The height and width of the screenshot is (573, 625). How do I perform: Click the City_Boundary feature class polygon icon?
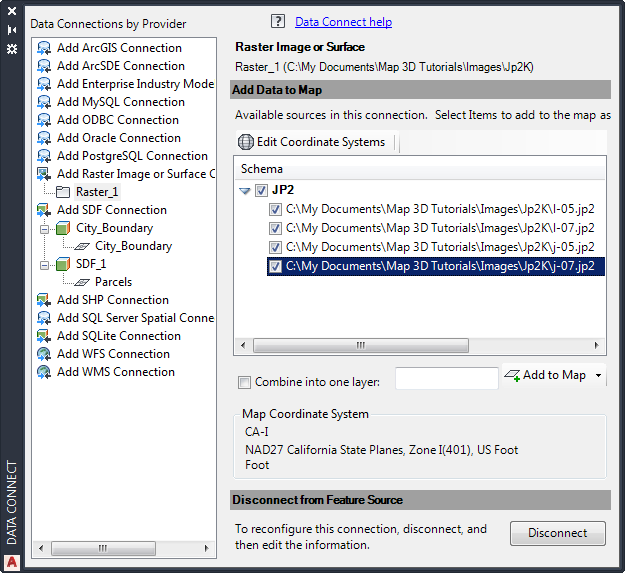[x=82, y=247]
